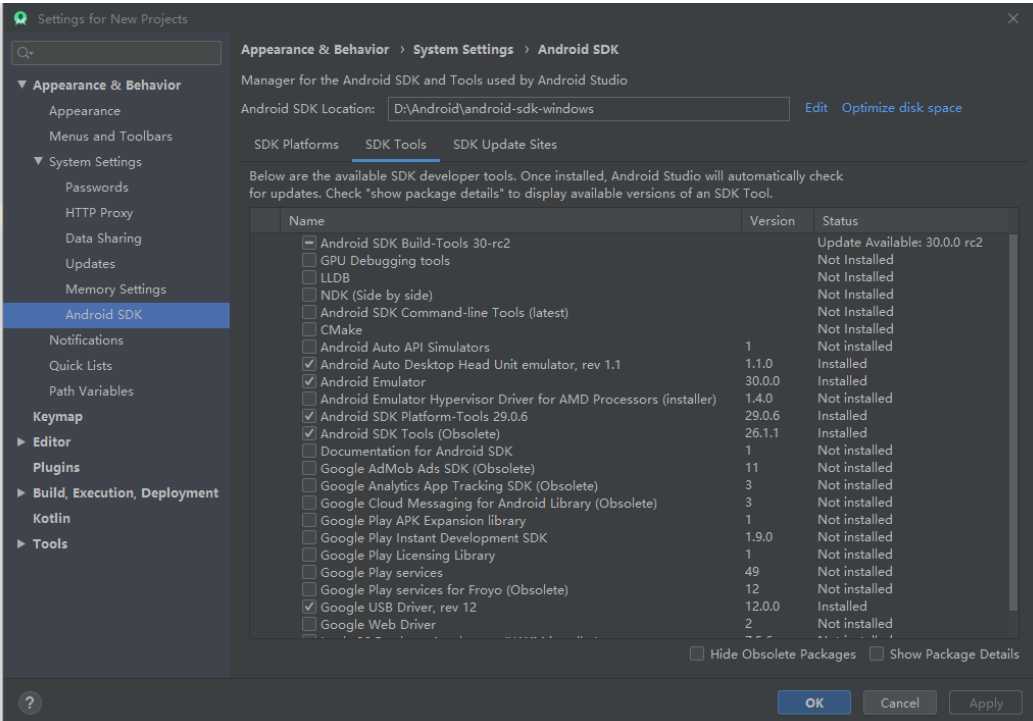Open Appearance settings in sidebar
This screenshot has width=1033, height=721.
pos(84,111)
